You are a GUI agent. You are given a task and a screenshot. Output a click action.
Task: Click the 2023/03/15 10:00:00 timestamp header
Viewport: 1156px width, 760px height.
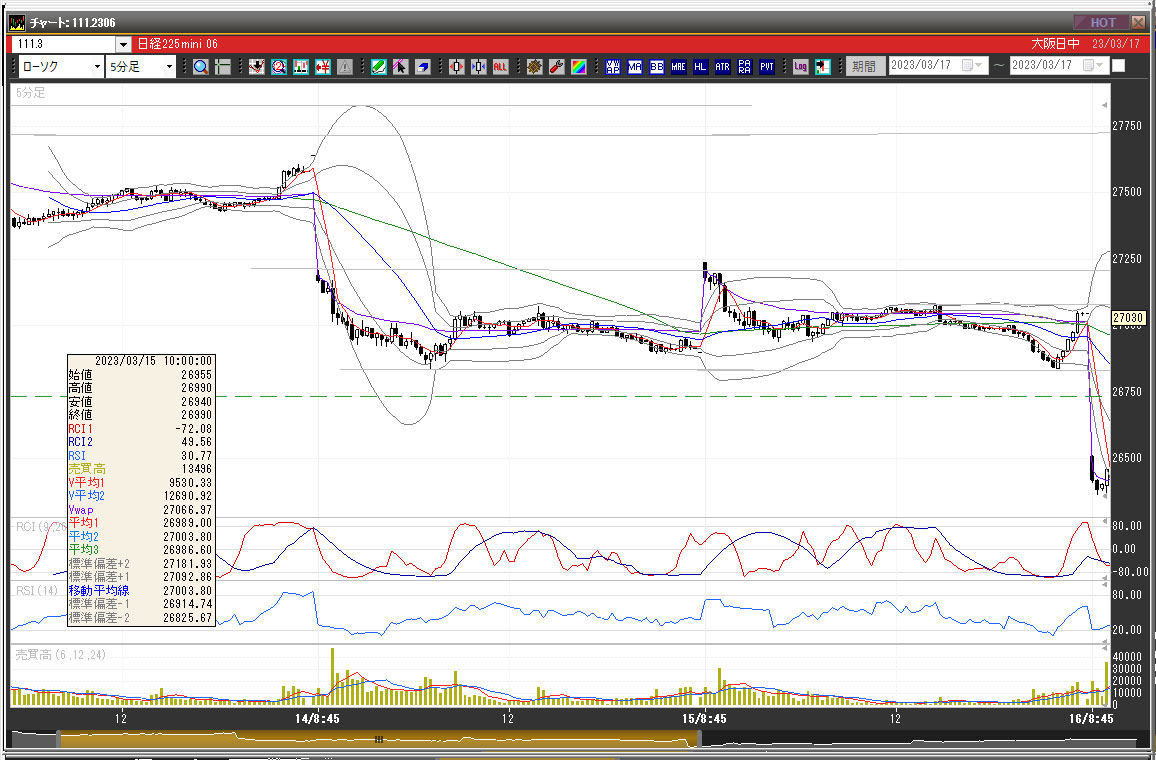(153, 361)
